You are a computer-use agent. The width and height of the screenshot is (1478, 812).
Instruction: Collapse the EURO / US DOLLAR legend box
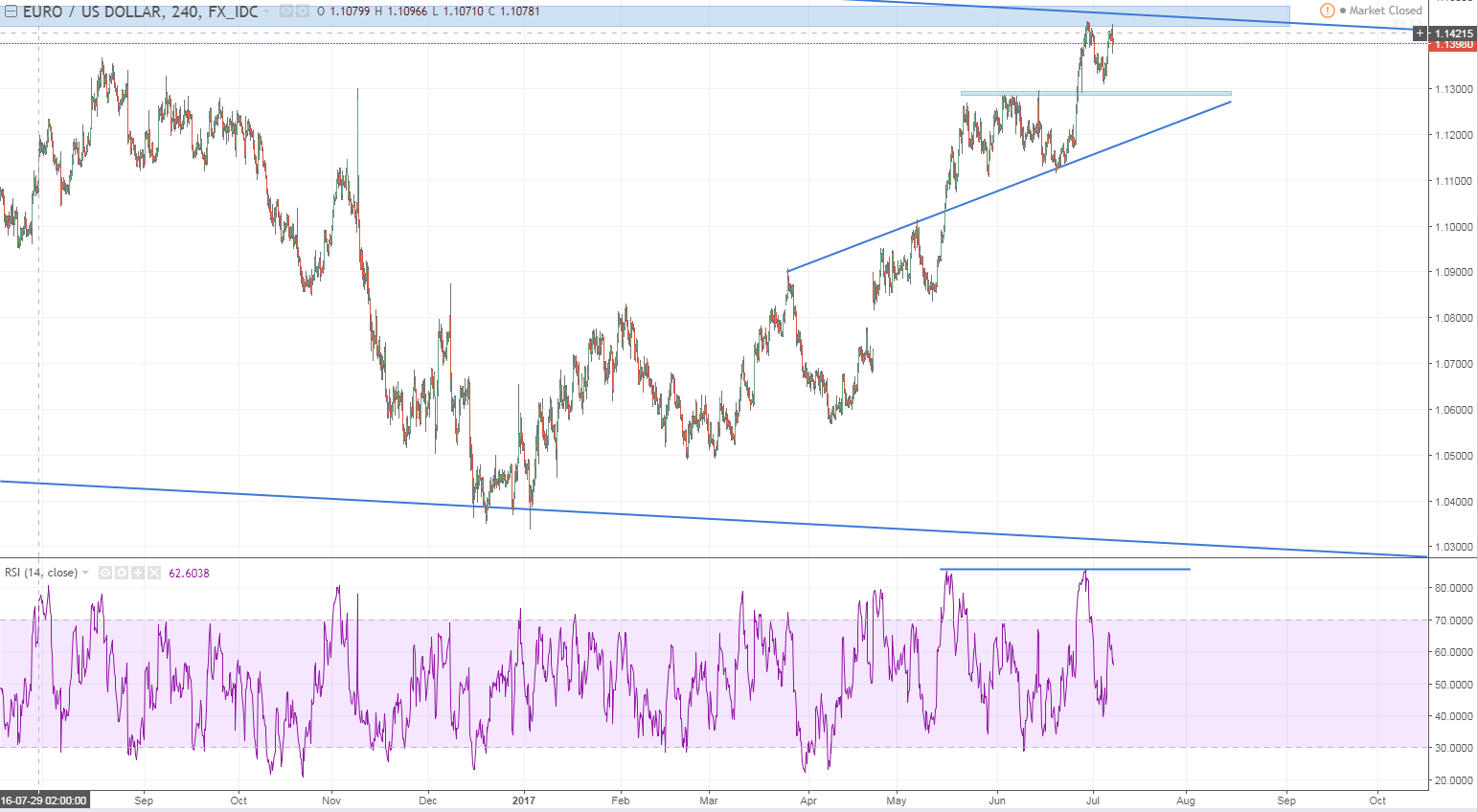point(11,11)
